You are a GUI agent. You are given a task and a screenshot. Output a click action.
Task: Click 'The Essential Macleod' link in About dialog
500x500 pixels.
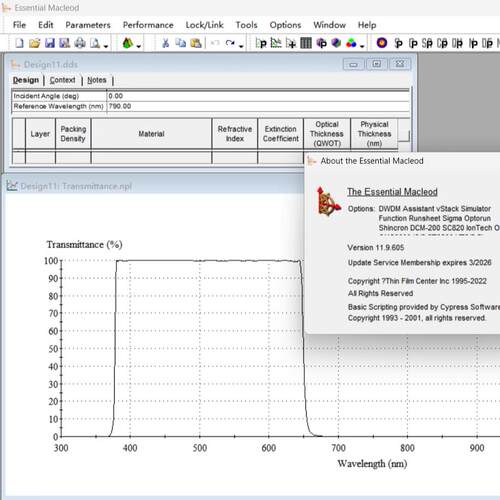pos(392,192)
